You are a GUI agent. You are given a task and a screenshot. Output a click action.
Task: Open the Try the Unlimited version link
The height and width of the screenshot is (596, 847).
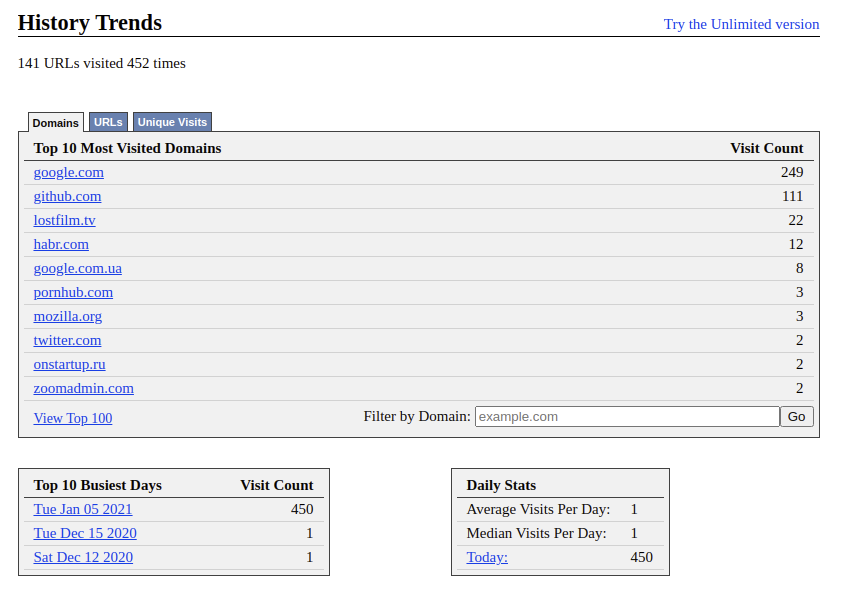tap(741, 24)
